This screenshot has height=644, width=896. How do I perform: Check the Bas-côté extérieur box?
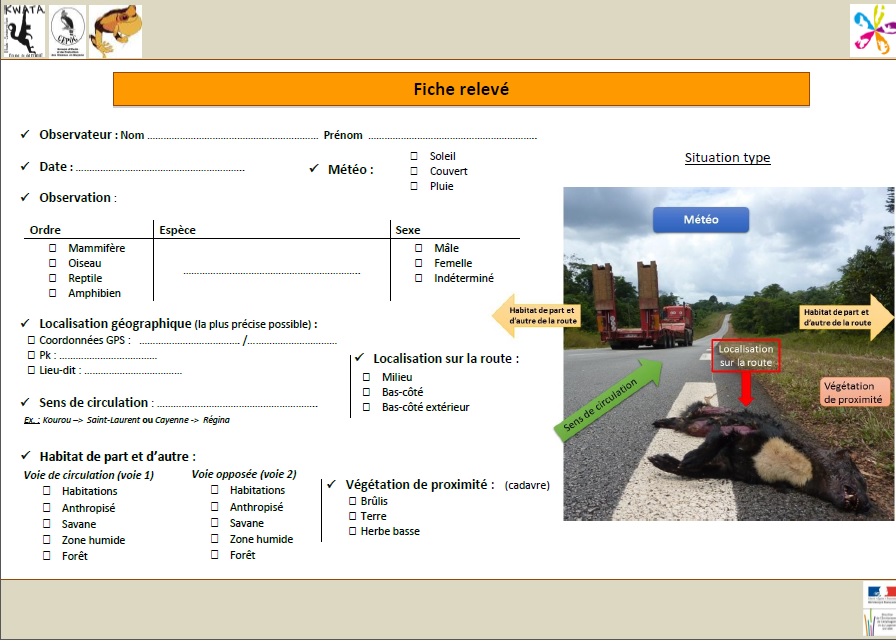coord(367,407)
